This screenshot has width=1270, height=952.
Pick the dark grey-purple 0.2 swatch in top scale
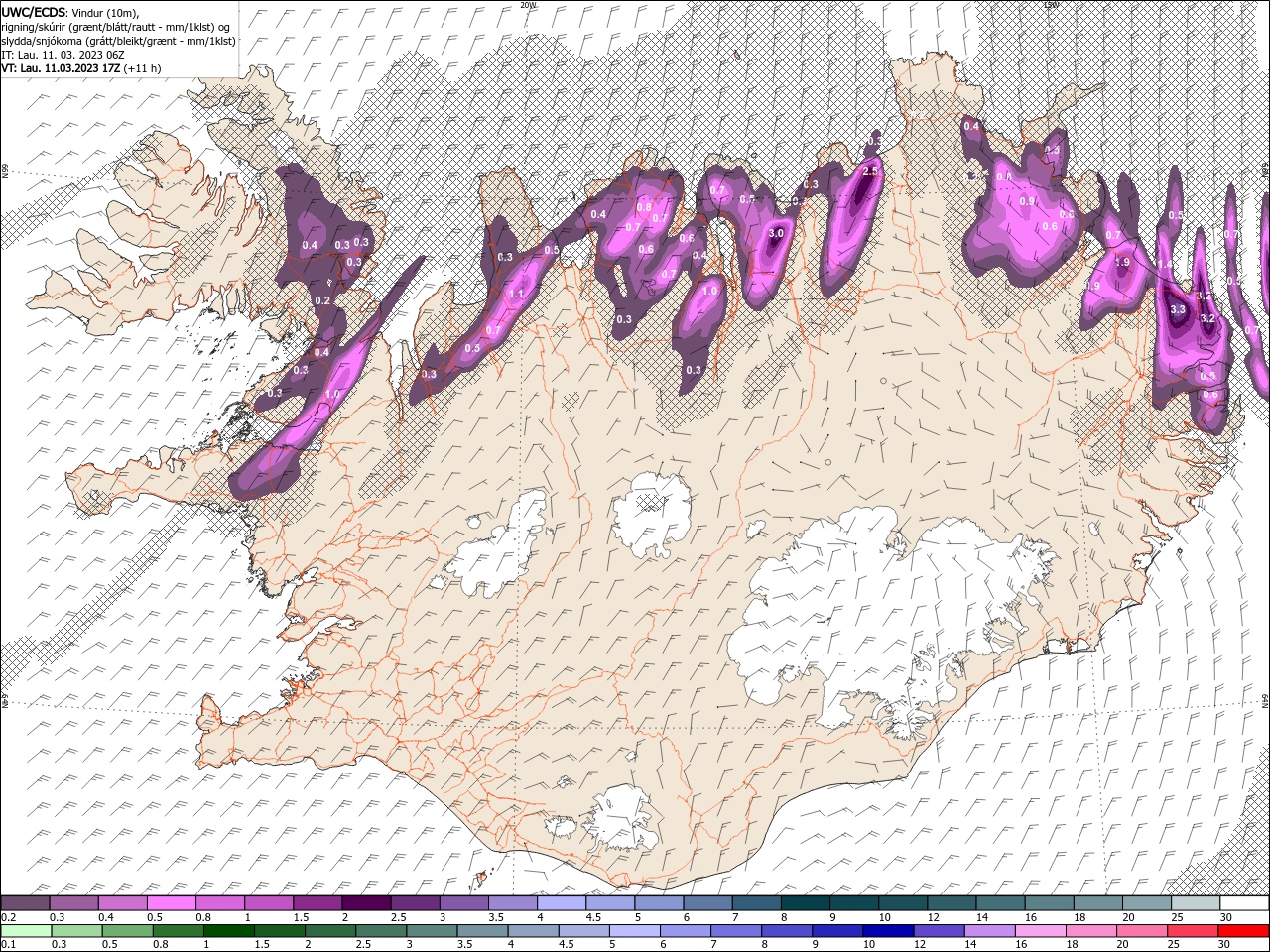(x=25, y=903)
